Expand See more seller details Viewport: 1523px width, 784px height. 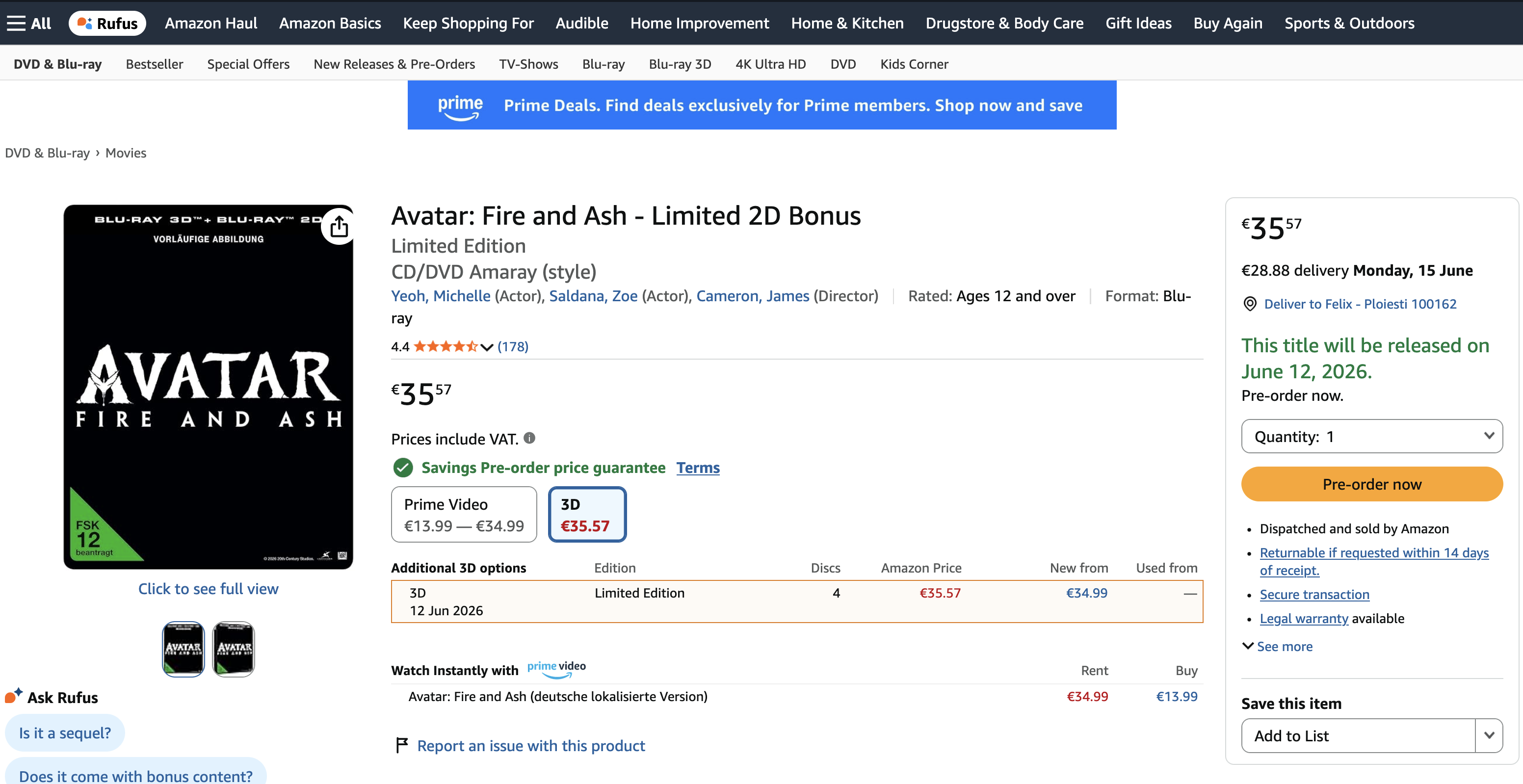point(1277,646)
